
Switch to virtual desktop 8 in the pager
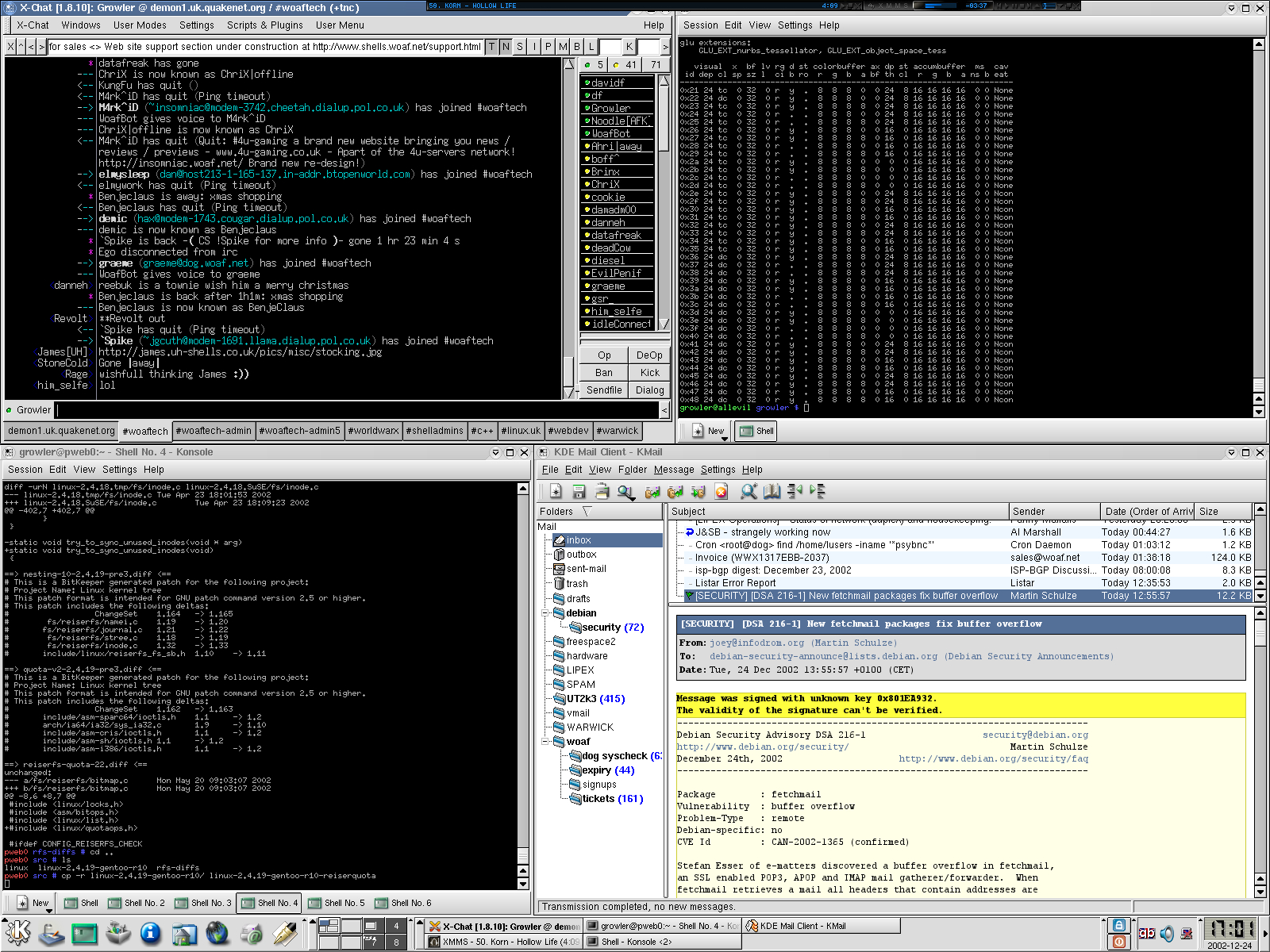point(396,942)
